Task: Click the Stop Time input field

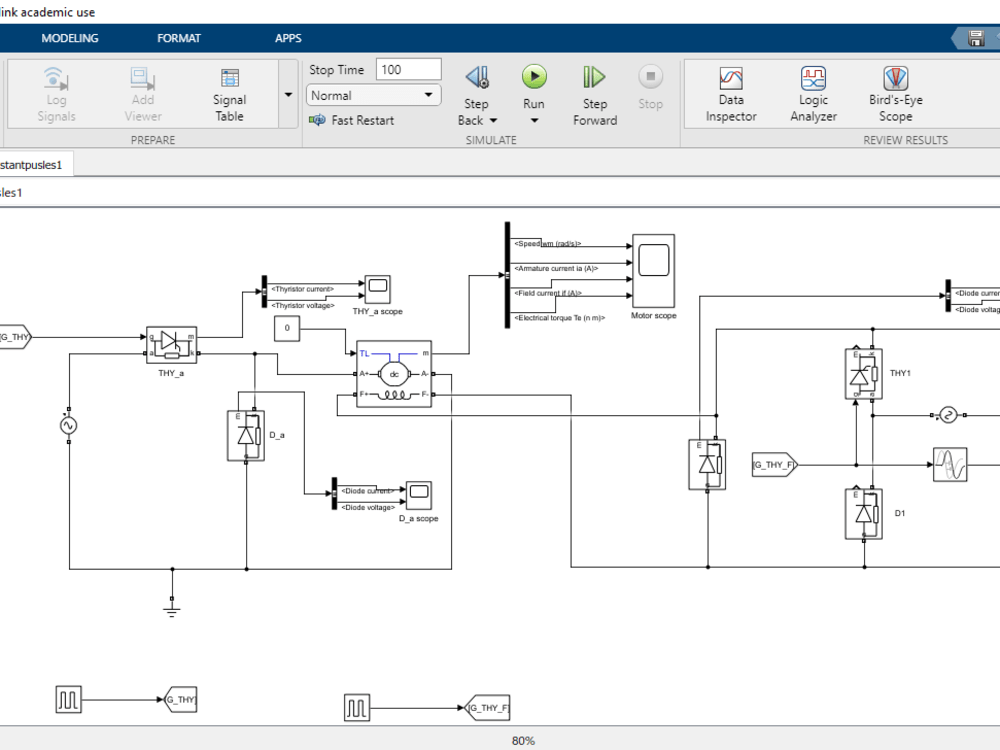Action: coord(408,68)
